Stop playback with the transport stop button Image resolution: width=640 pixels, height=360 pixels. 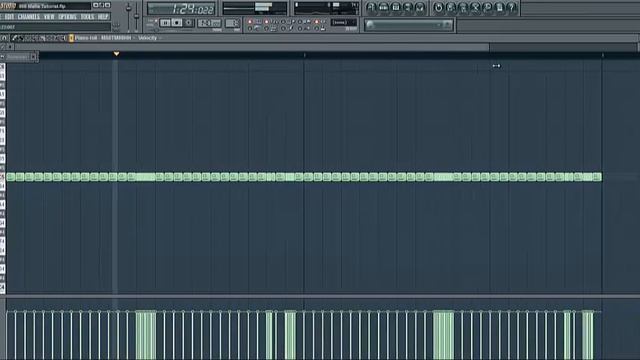(177, 23)
